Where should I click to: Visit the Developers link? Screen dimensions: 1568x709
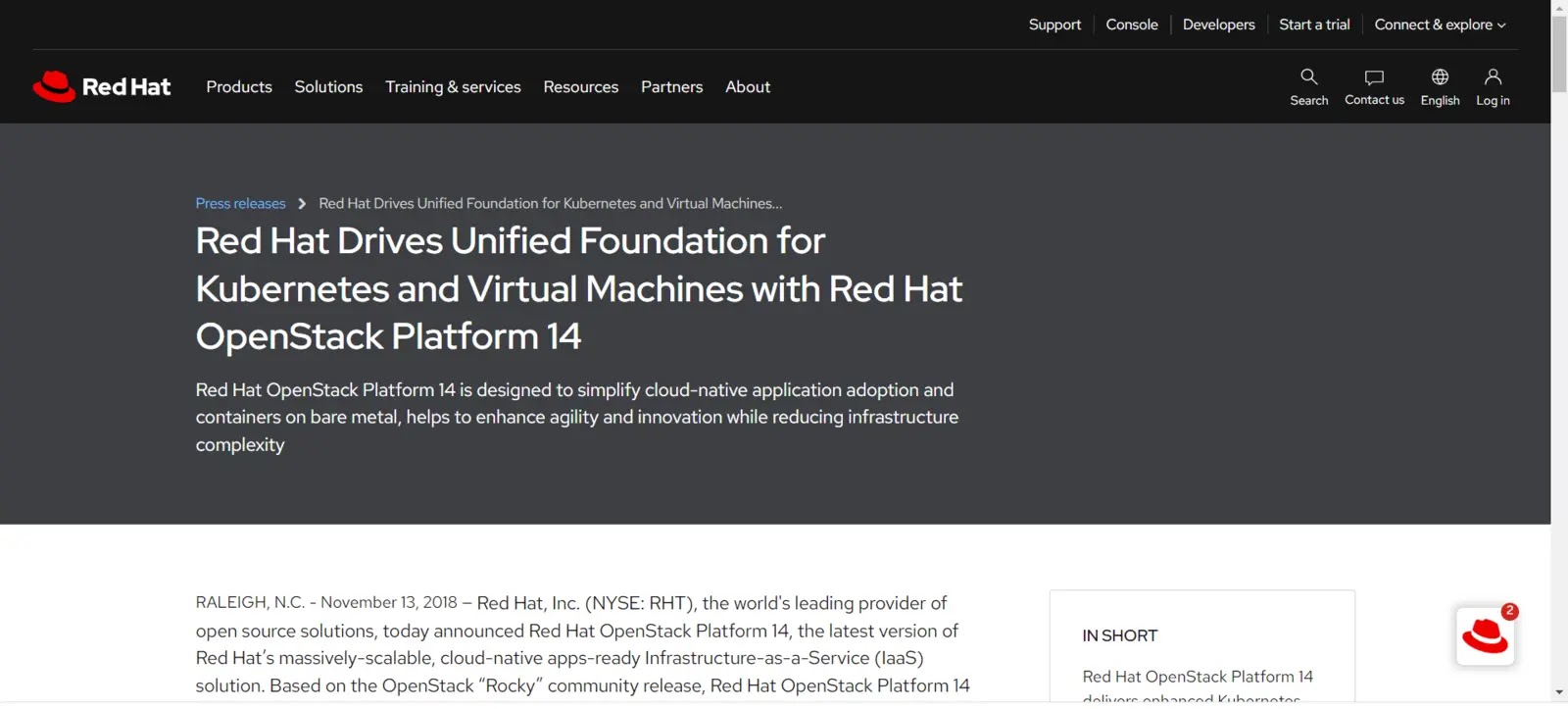[x=1218, y=25]
